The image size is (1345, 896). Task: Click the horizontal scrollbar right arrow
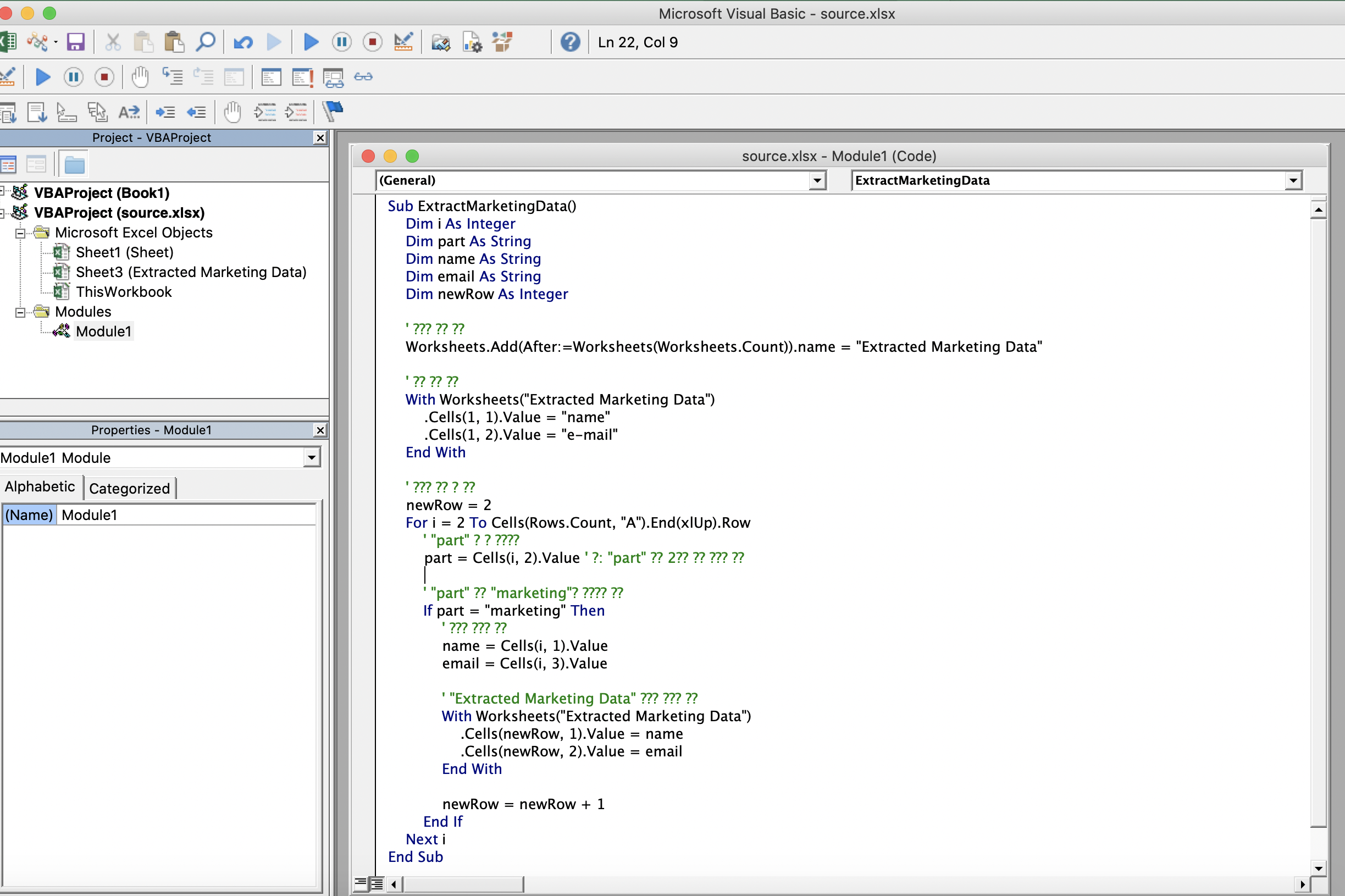click(x=1302, y=884)
